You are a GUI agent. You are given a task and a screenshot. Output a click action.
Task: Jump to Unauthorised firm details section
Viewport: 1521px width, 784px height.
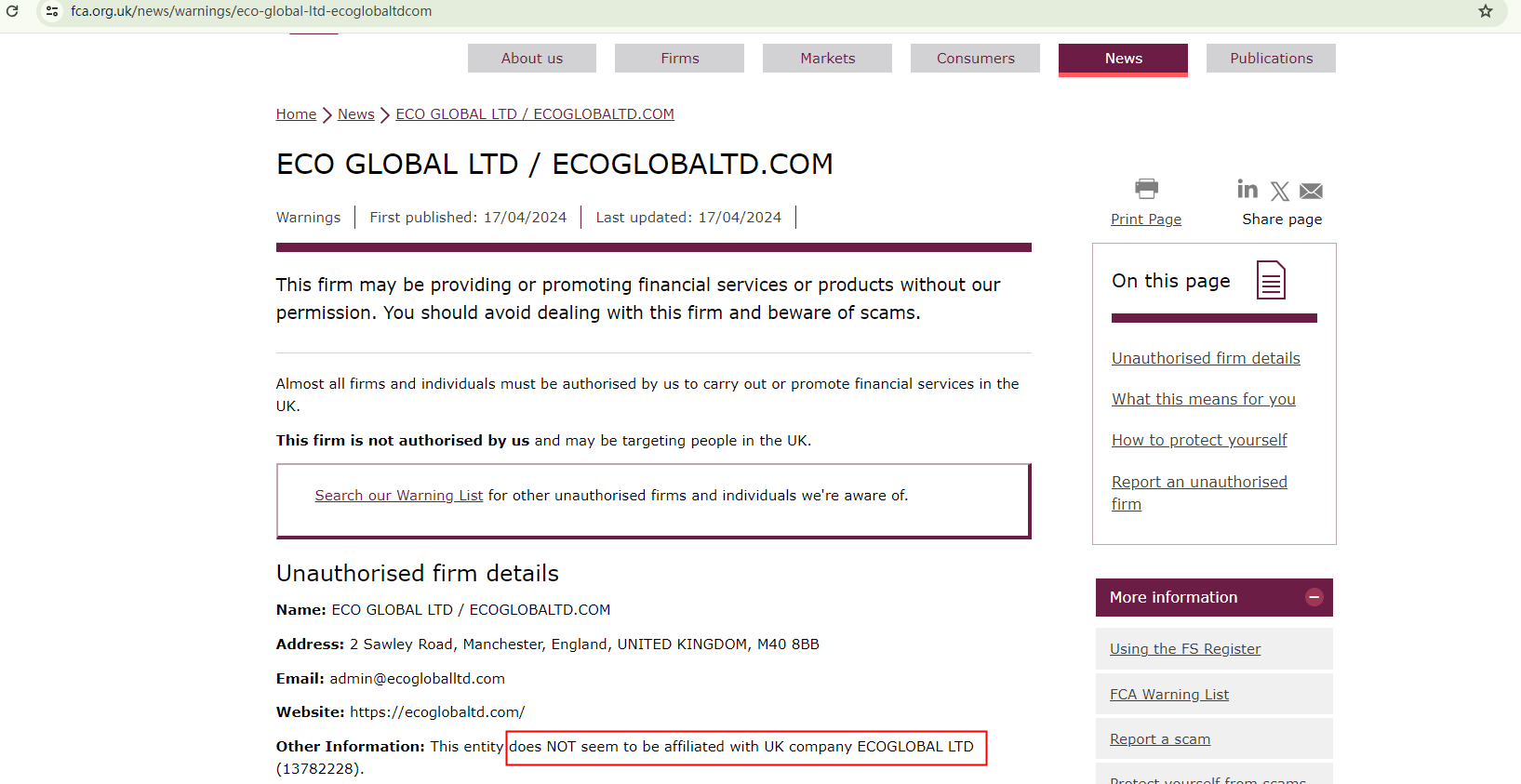pyautogui.click(x=1206, y=358)
